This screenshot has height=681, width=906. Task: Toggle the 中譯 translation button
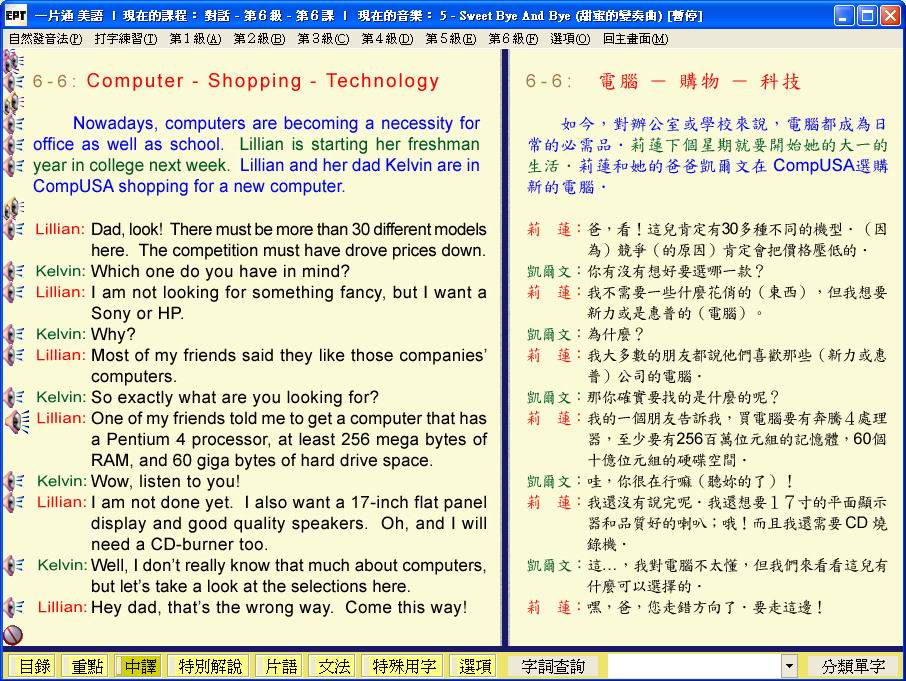[x=137, y=666]
